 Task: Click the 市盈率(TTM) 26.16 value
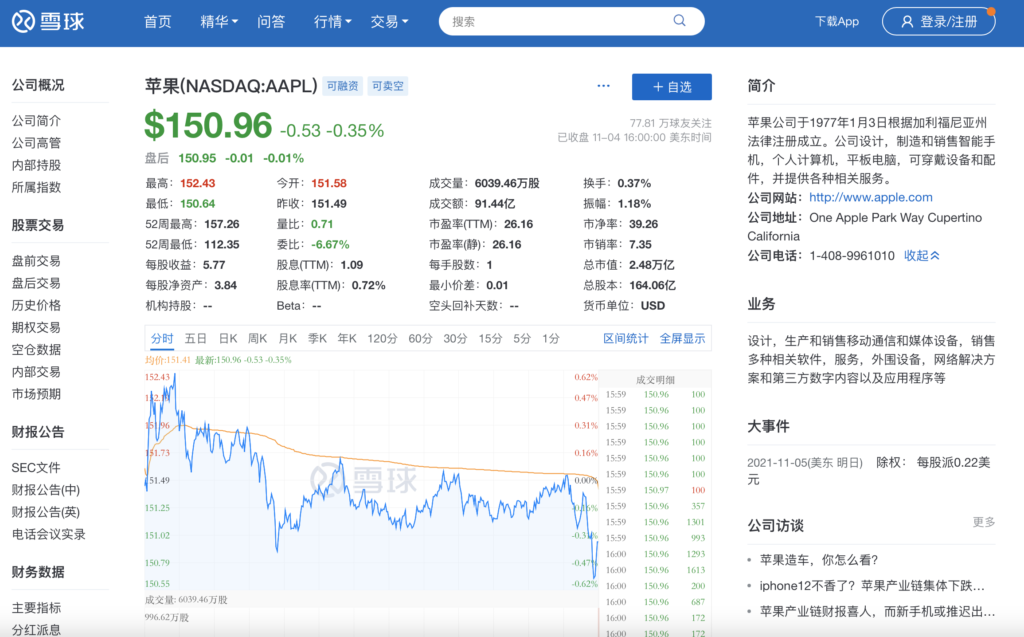click(519, 224)
